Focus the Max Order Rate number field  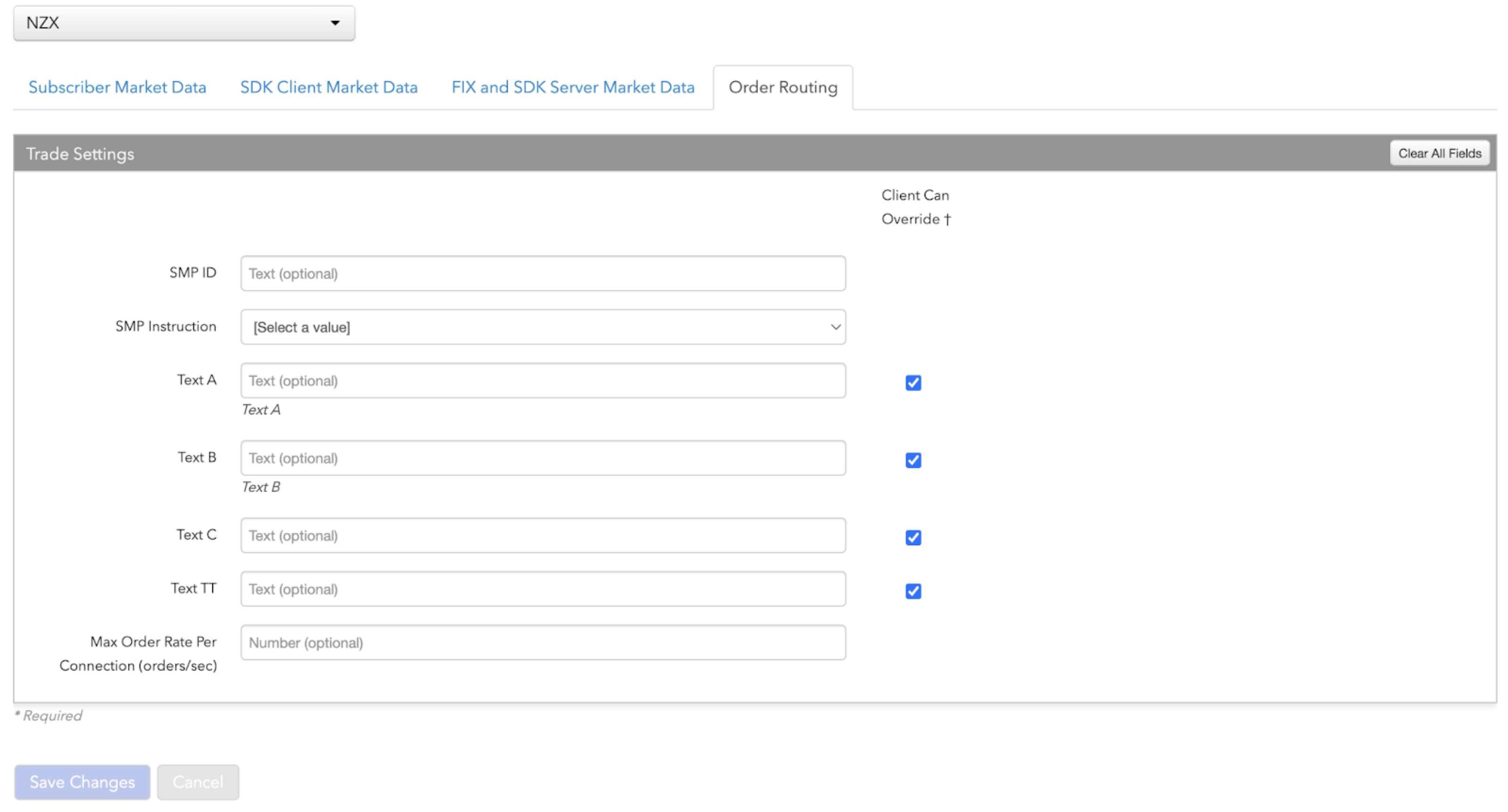click(543, 642)
